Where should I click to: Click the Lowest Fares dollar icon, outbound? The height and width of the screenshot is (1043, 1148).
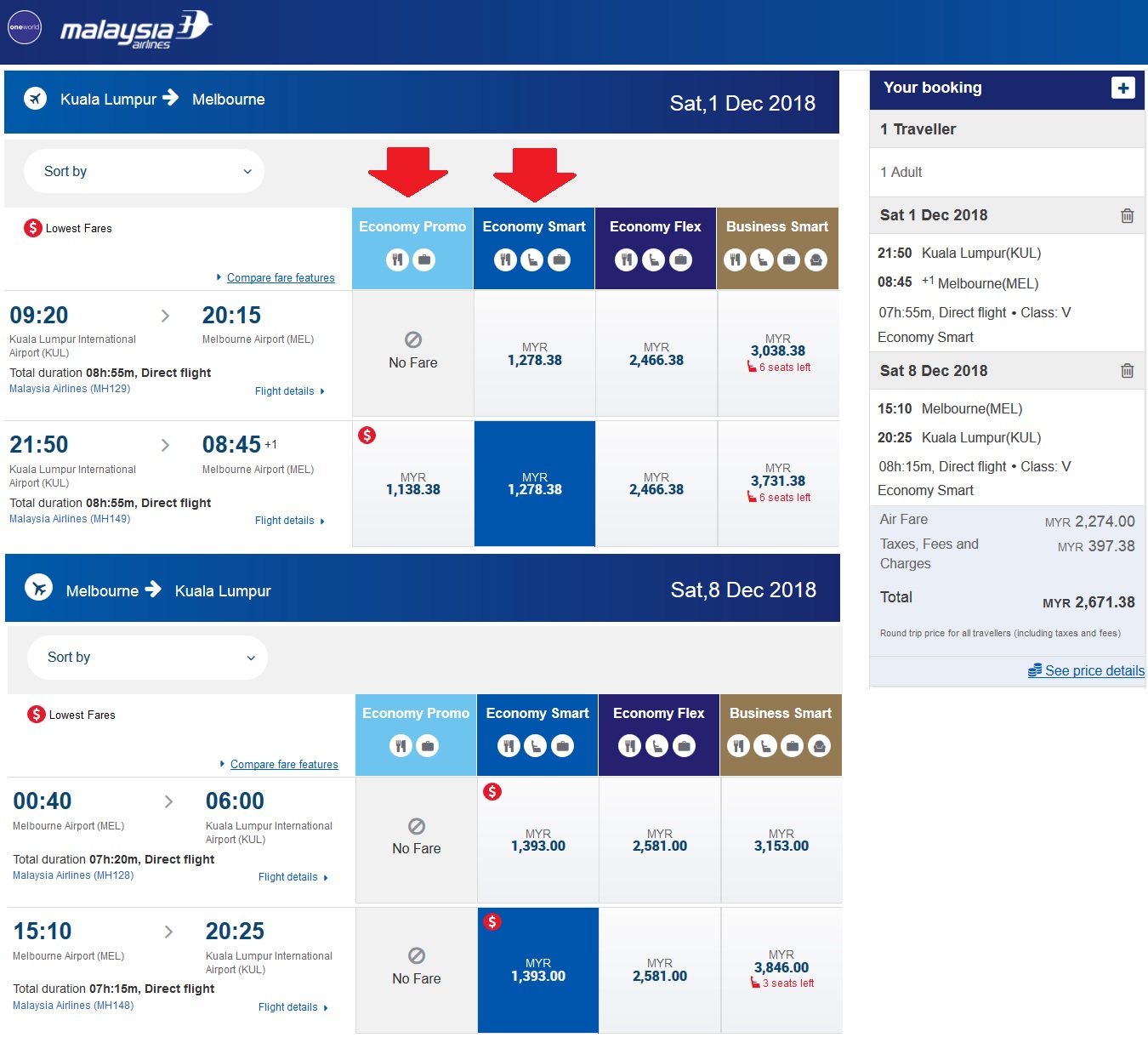click(33, 228)
